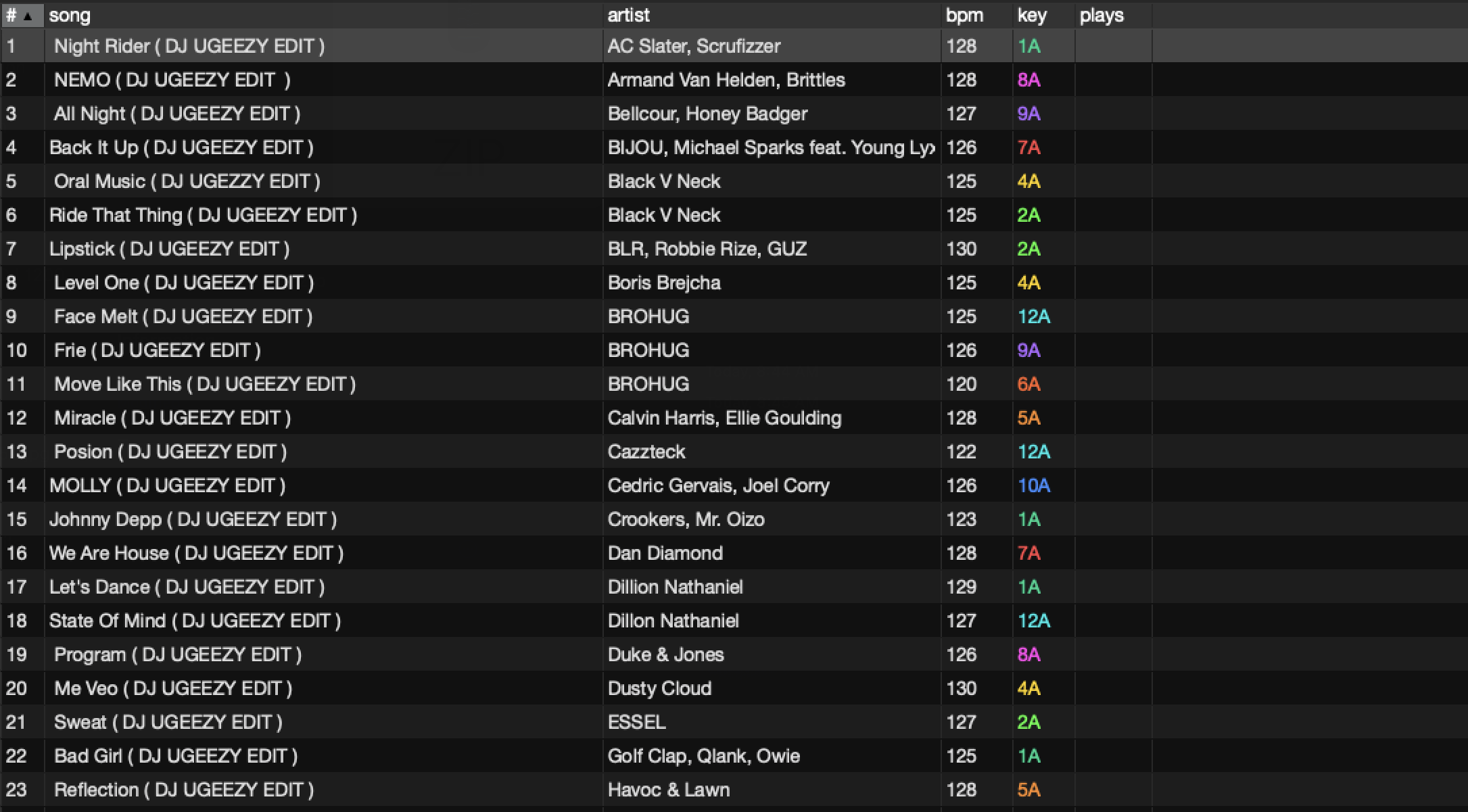Click the key column header

(1032, 16)
